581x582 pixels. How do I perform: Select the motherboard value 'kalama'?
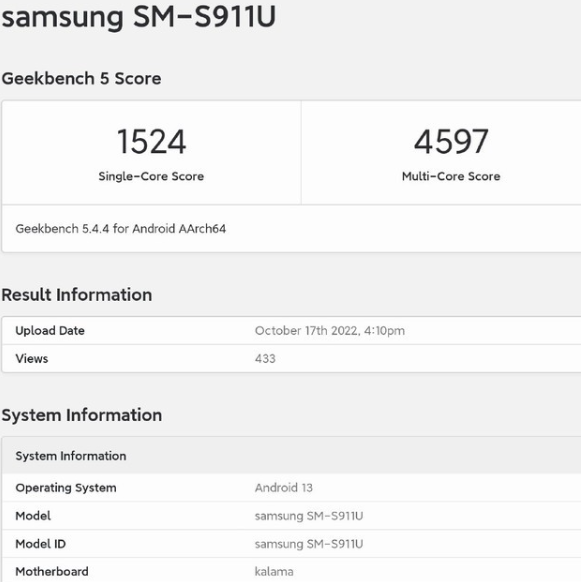[274, 572]
